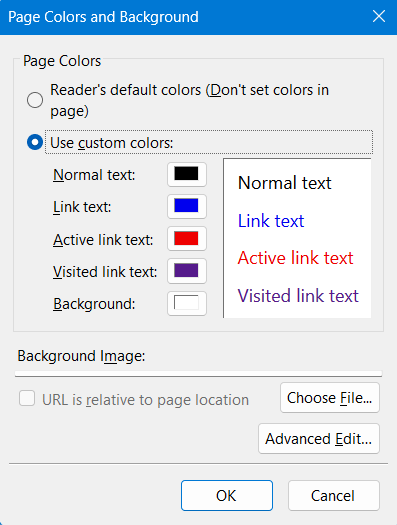Image resolution: width=397 pixels, height=525 pixels.
Task: Select Reader's default colors radio button
Action: 35,100
